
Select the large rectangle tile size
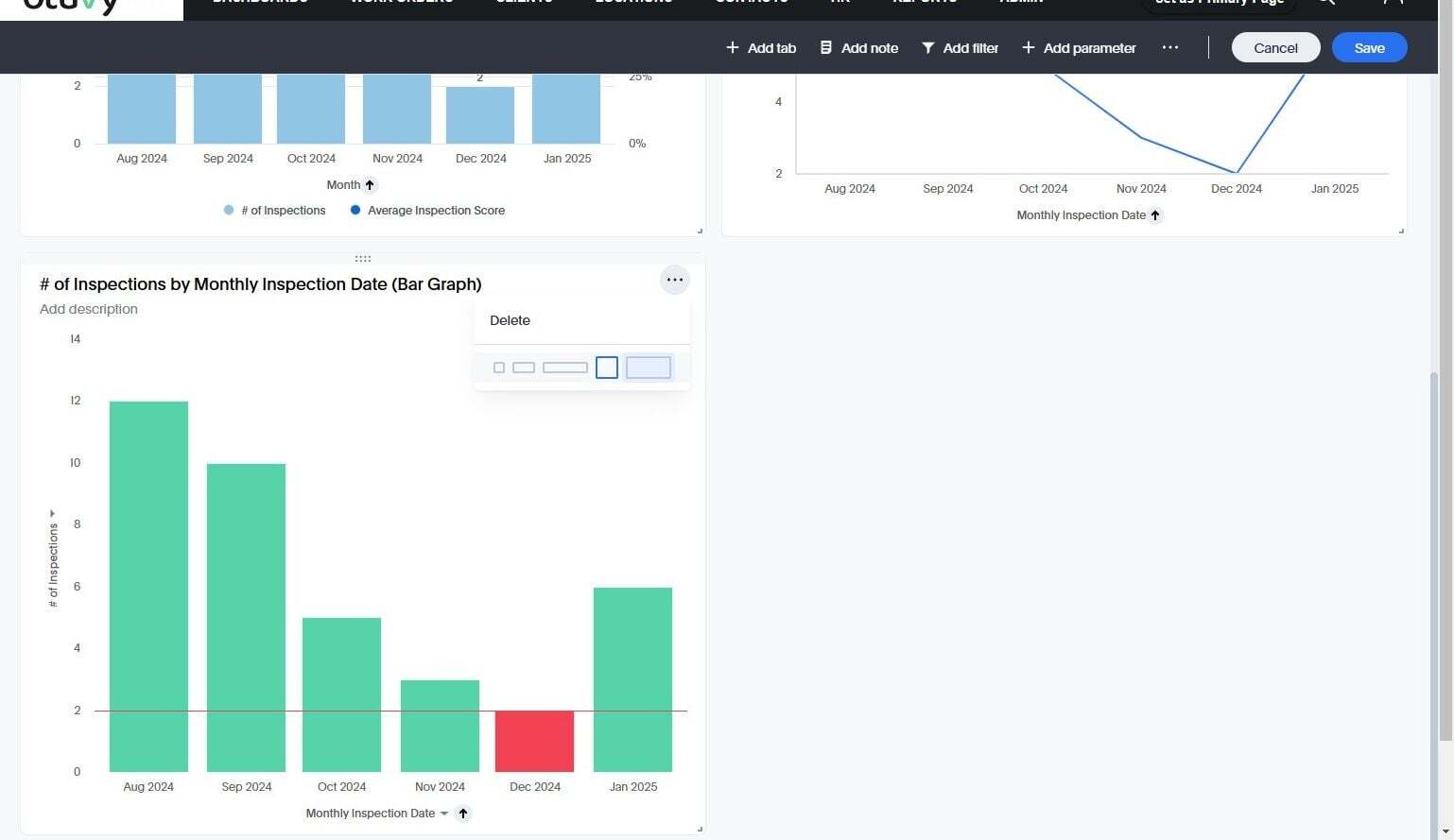[x=649, y=368]
